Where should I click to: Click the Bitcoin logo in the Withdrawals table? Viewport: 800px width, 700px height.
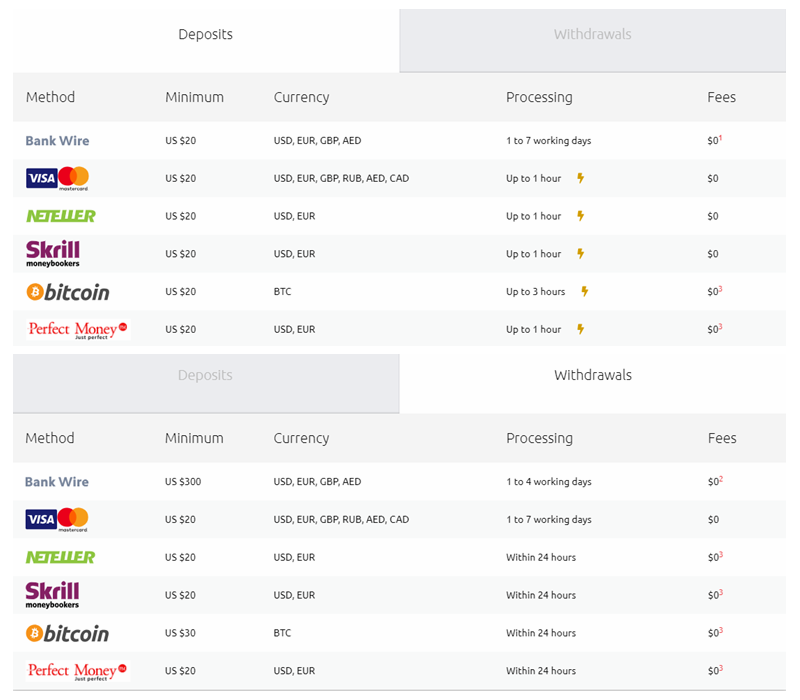click(66, 632)
